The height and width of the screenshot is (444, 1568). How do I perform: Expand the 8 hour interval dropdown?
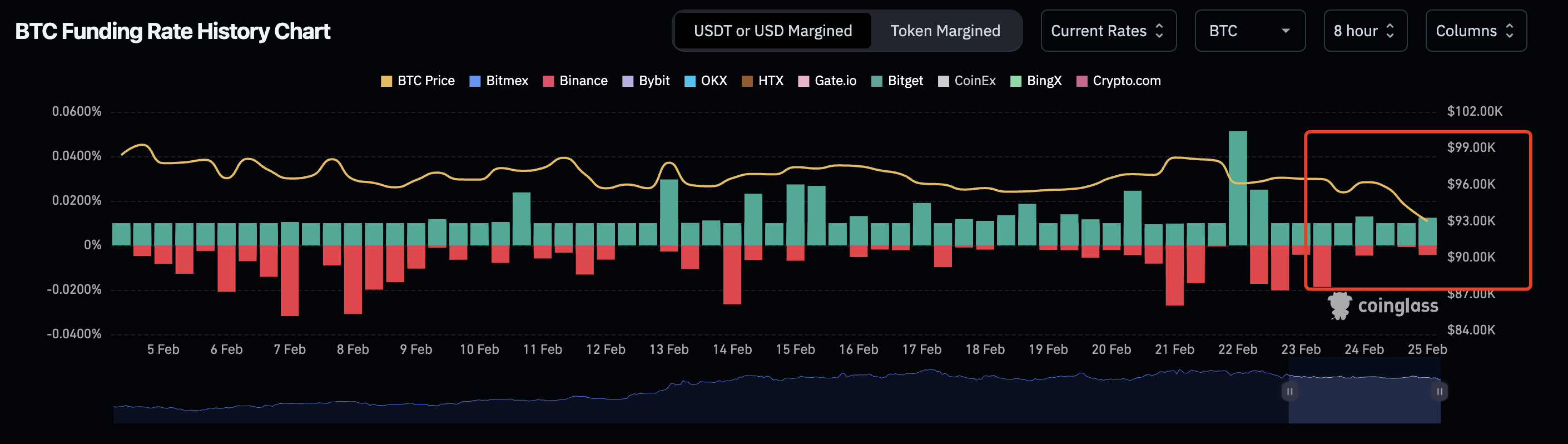1364,31
